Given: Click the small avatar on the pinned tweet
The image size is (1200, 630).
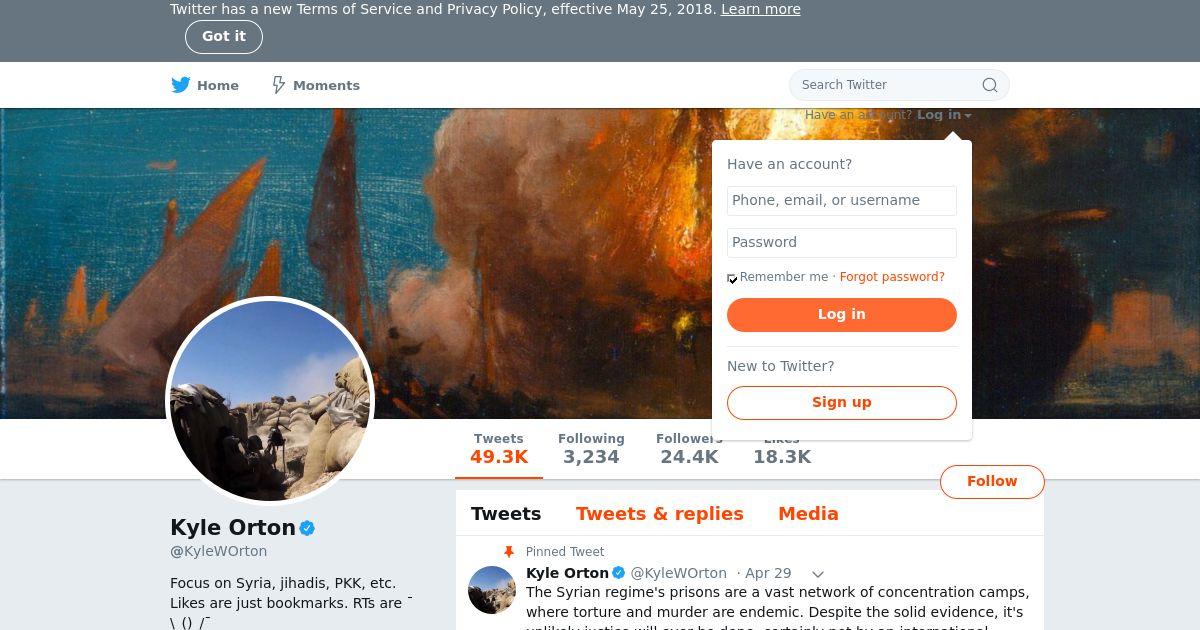Looking at the screenshot, I should pyautogui.click(x=492, y=590).
